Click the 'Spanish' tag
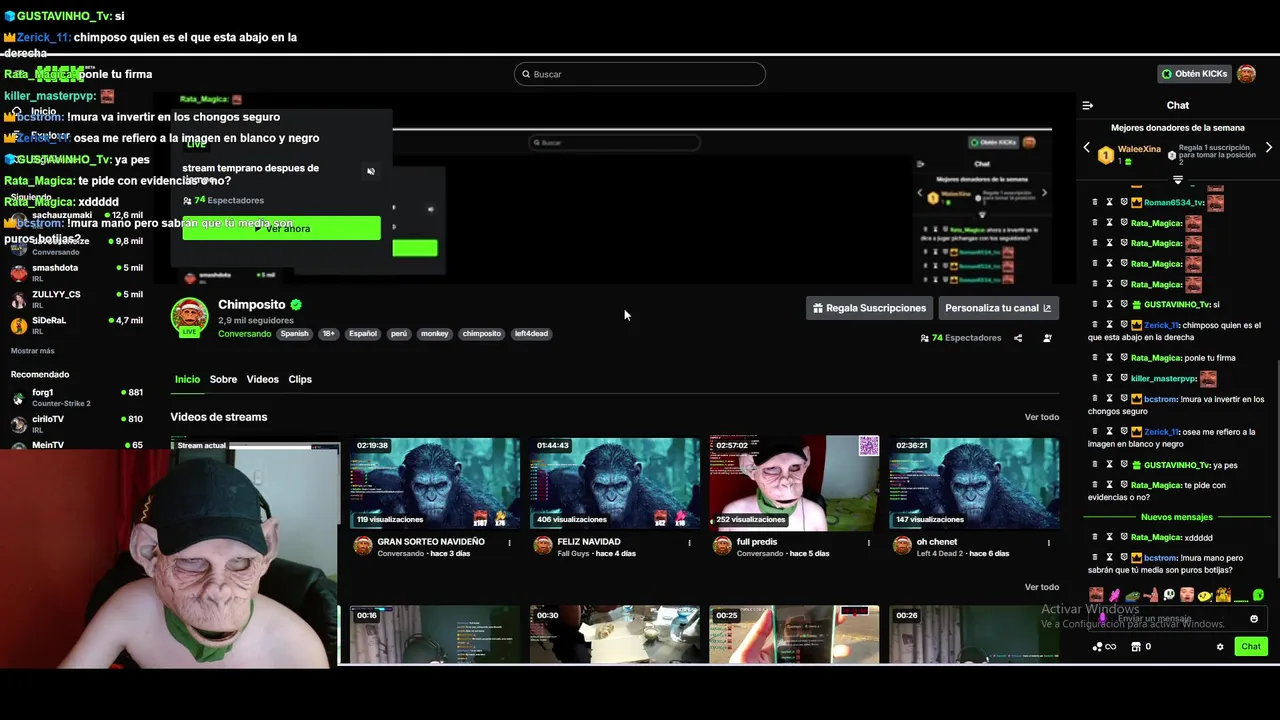 tap(294, 334)
